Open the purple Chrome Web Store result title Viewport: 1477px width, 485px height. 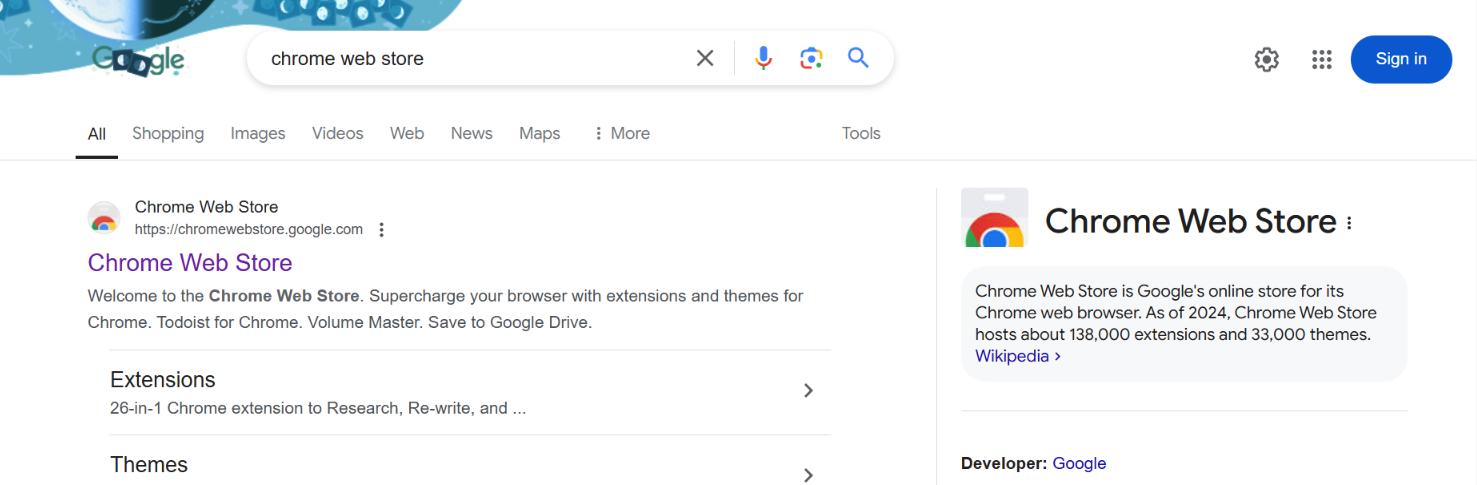(190, 263)
